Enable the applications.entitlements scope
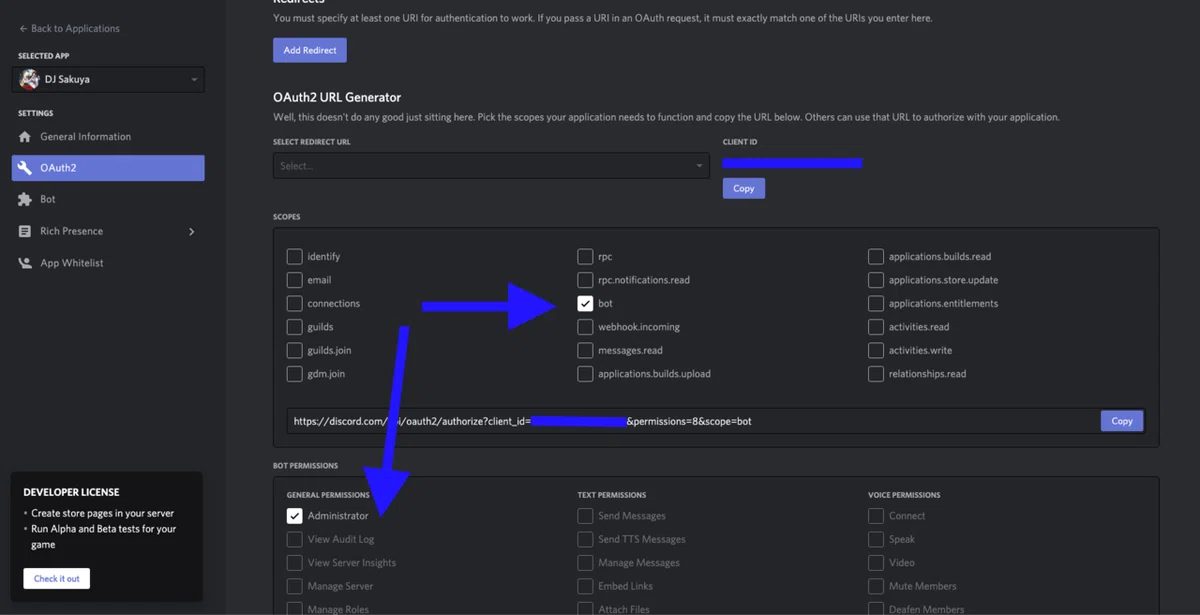The image size is (1200, 615). coord(876,304)
